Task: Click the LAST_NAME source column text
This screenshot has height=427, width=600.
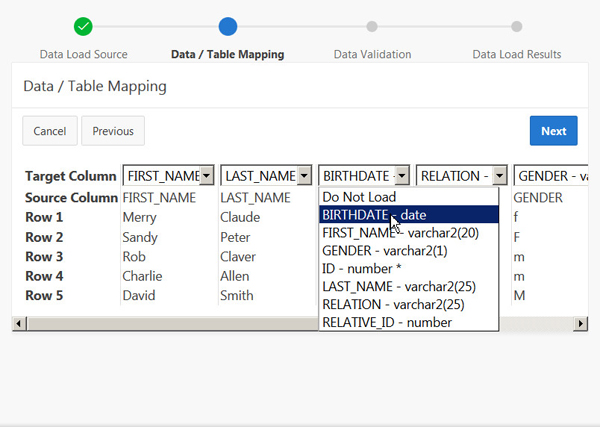Action: click(256, 198)
